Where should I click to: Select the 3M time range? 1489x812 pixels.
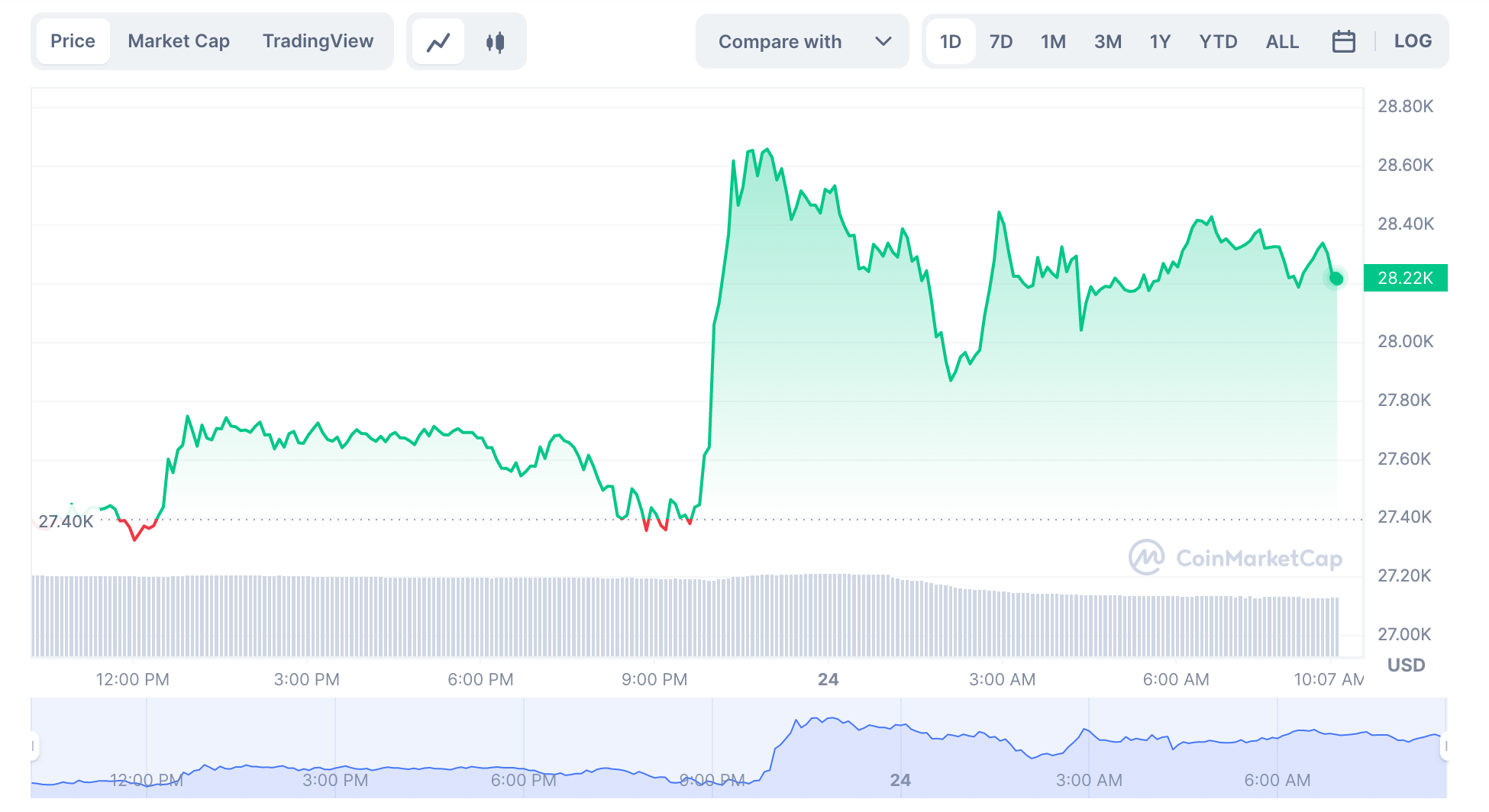(x=1108, y=41)
